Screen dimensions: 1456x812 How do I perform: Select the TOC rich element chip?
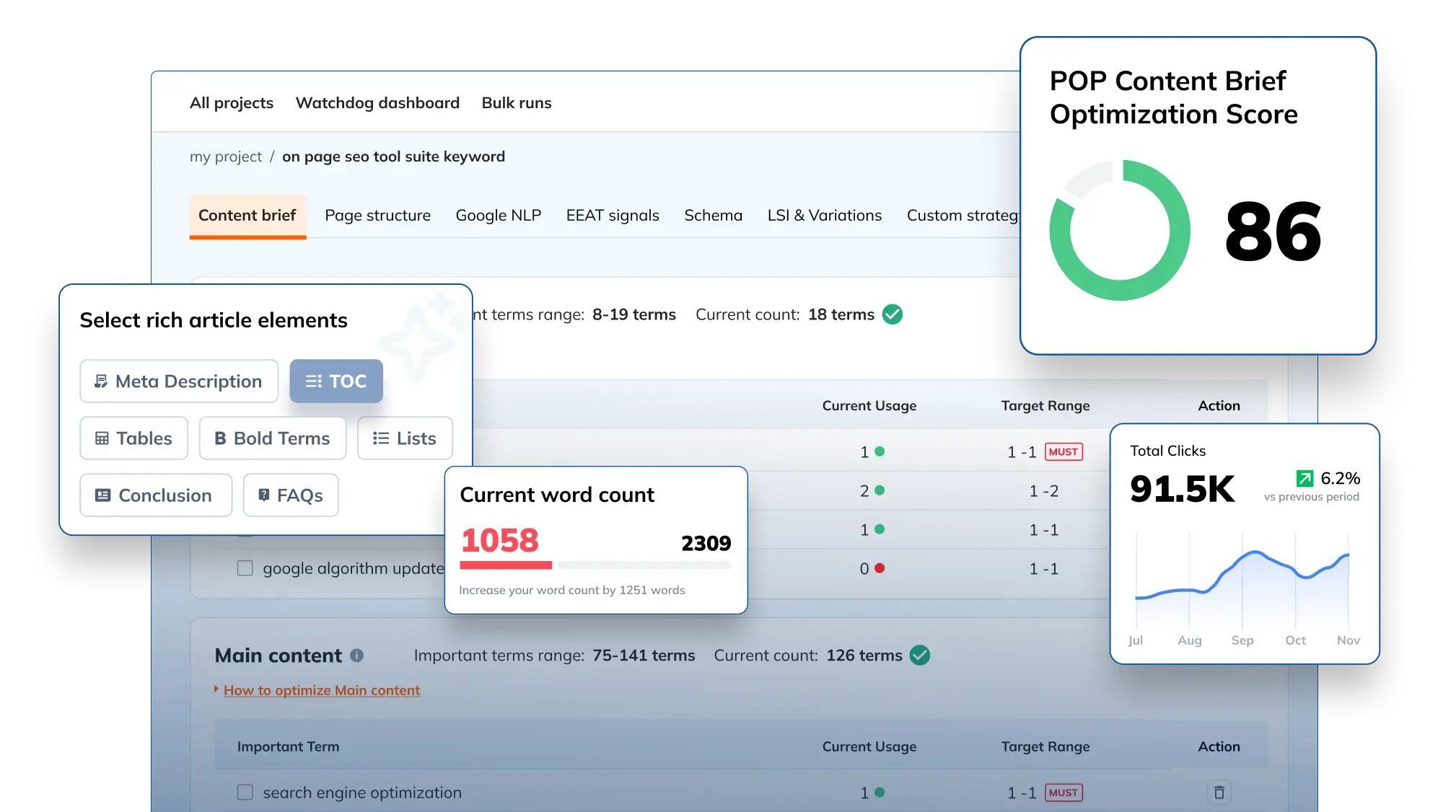[336, 381]
